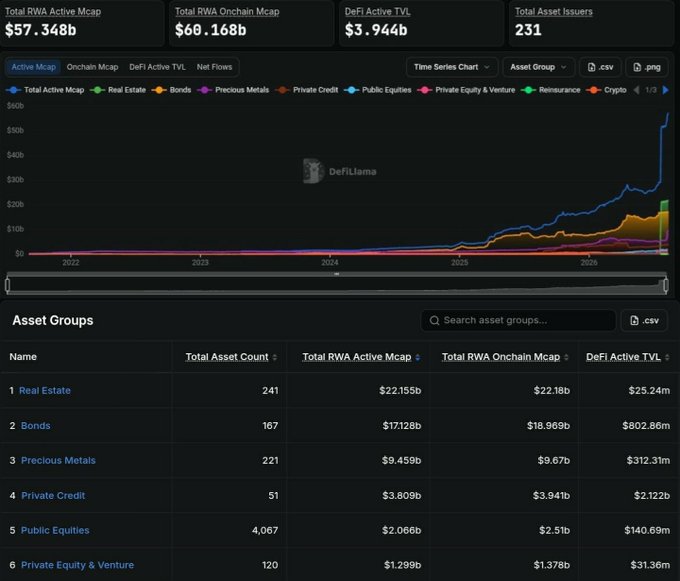Click the $140.69m Public Equities TVL cell

(x=647, y=530)
